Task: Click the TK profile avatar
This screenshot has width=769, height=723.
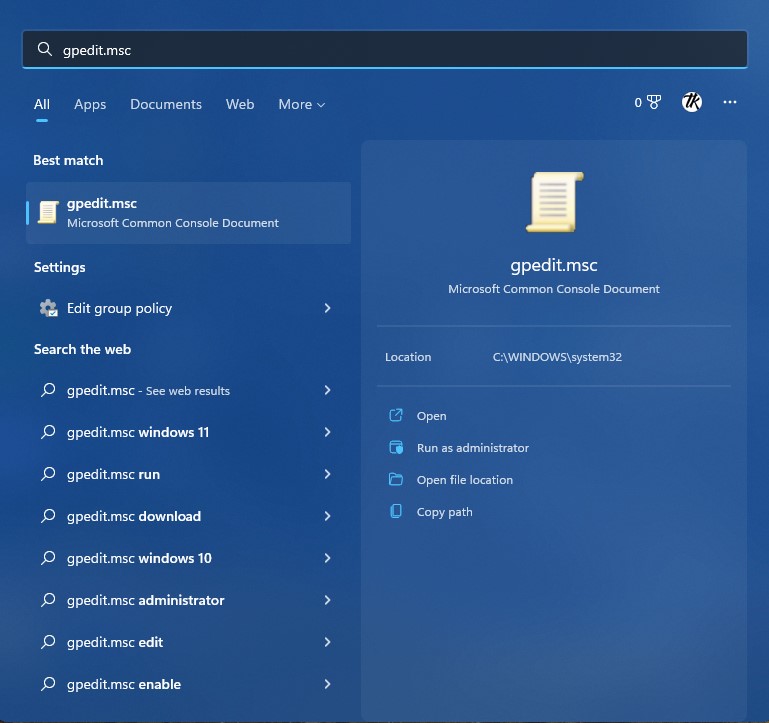Action: [692, 102]
